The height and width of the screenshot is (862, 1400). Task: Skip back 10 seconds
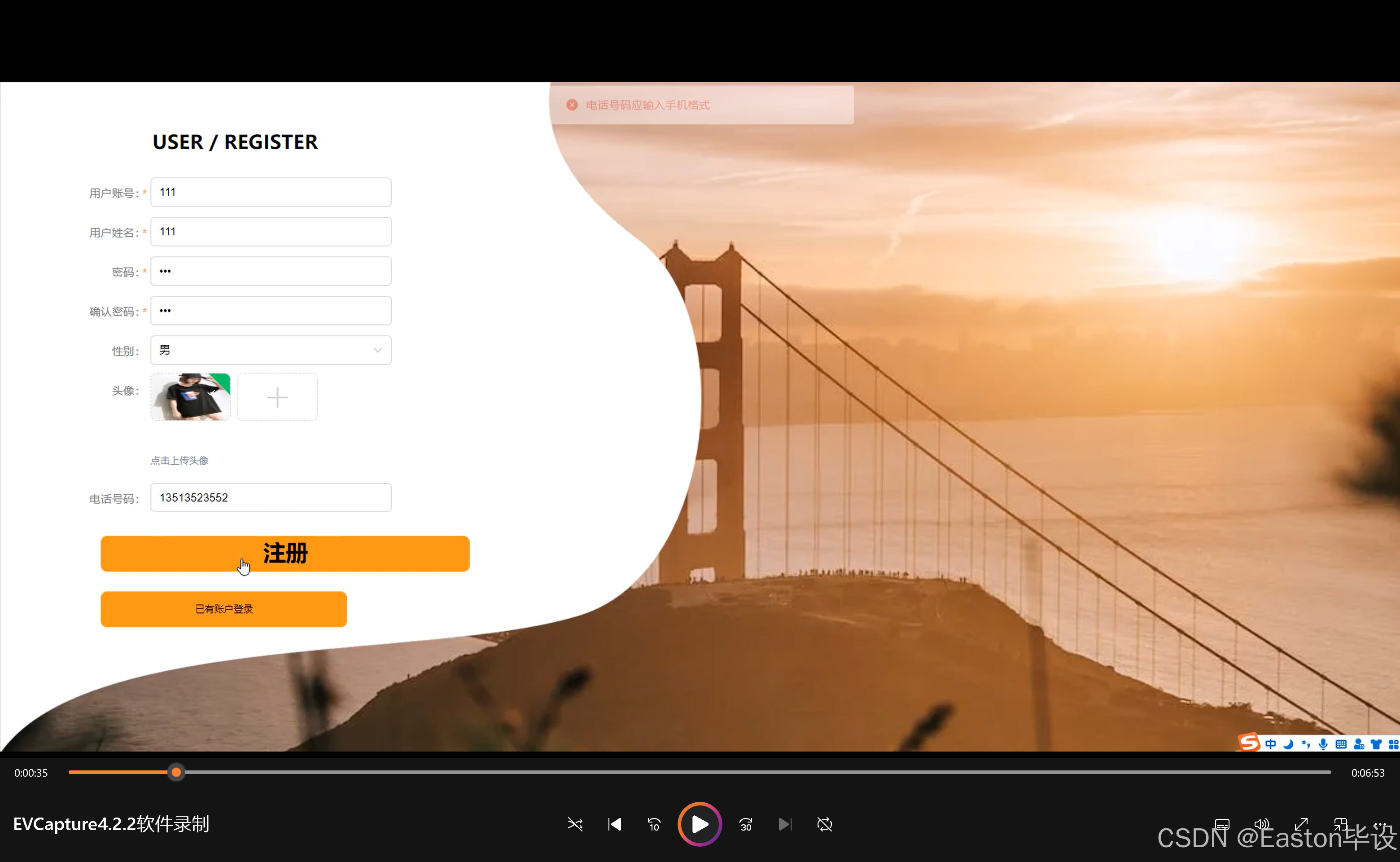[x=654, y=824]
